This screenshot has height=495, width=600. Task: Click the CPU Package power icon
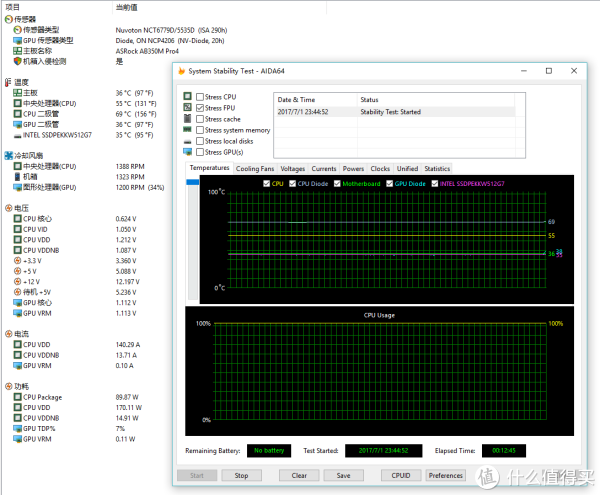click(x=17, y=397)
